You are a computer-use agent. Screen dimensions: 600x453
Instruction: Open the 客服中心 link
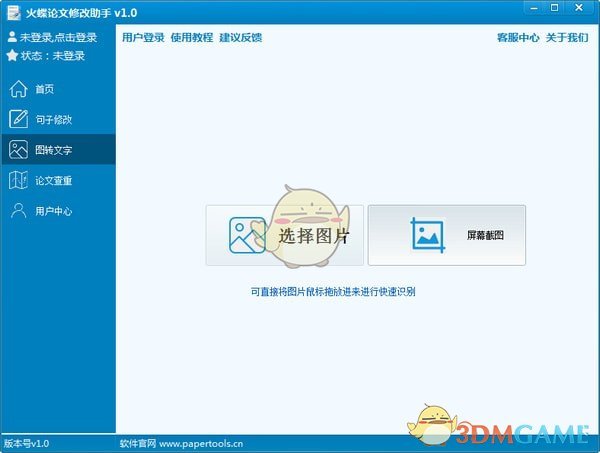518,37
